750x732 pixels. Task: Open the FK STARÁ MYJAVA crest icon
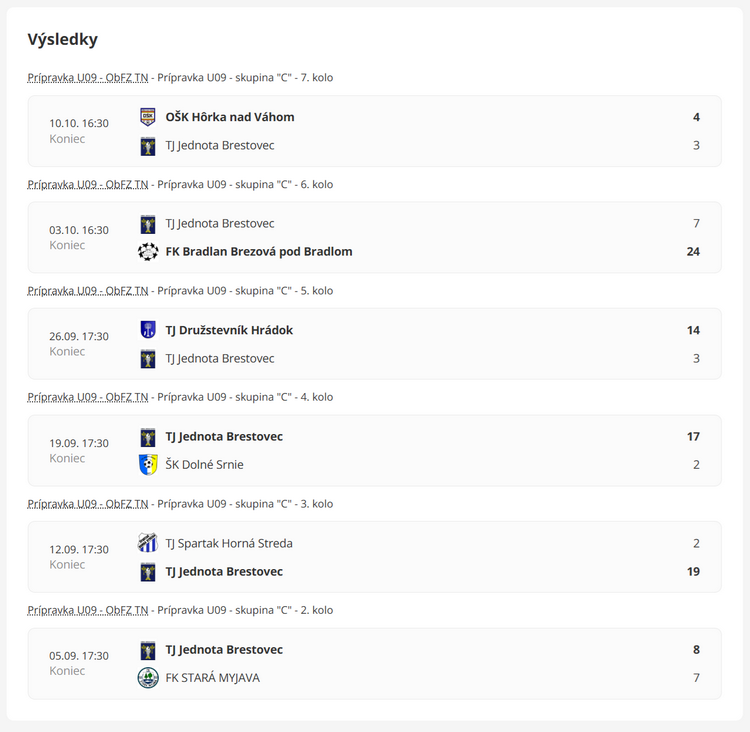click(x=148, y=678)
